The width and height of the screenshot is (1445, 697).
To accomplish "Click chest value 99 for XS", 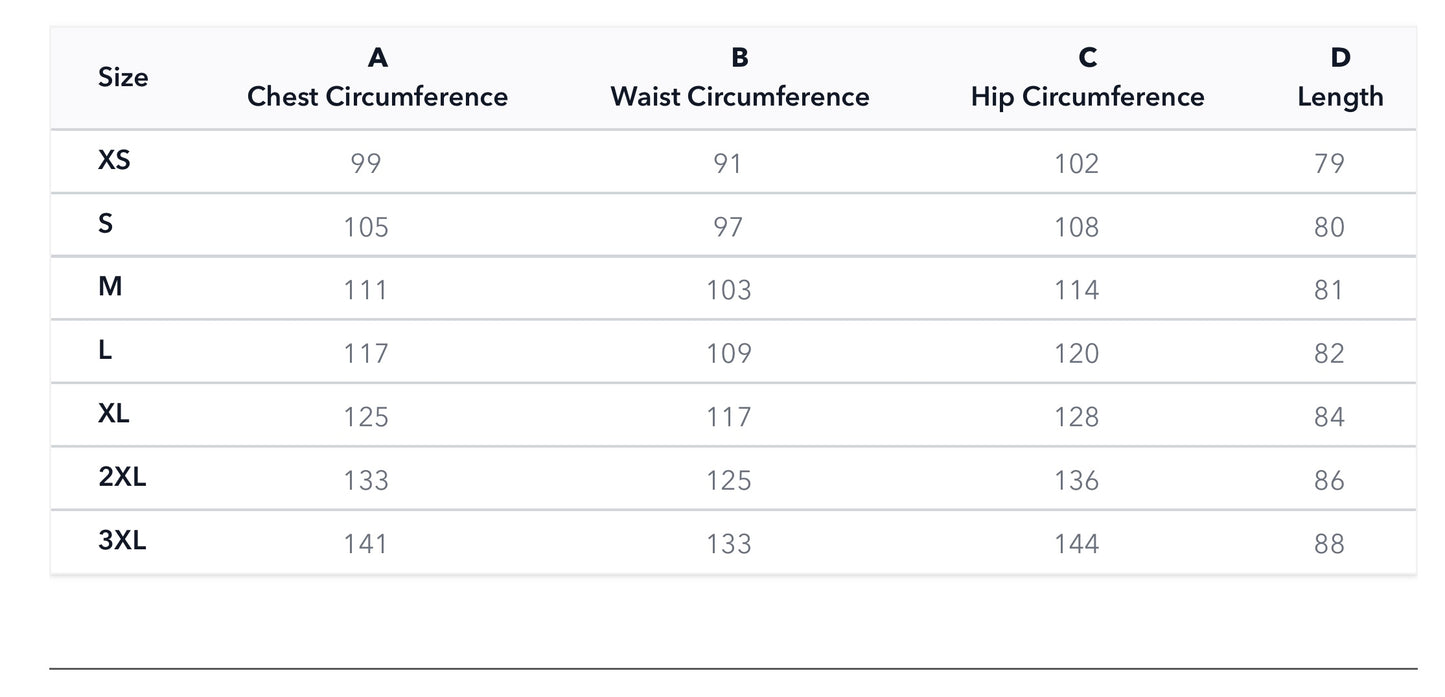I will (x=366, y=163).
